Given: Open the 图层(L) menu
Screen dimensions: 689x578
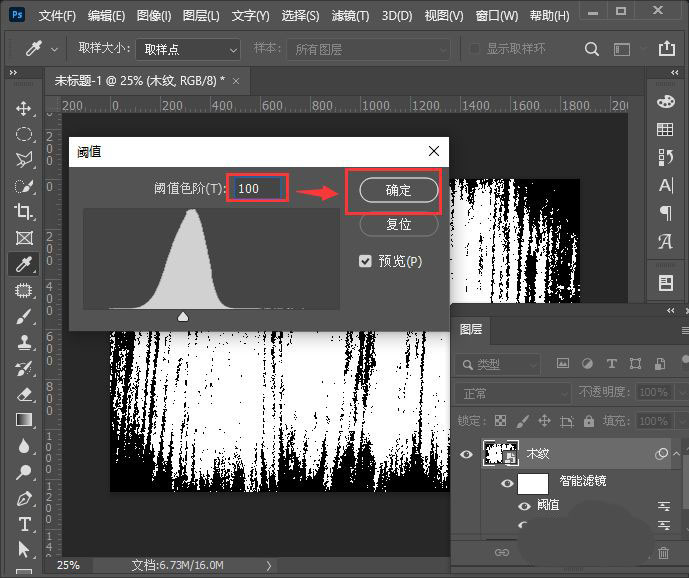Looking at the screenshot, I should pyautogui.click(x=201, y=16).
